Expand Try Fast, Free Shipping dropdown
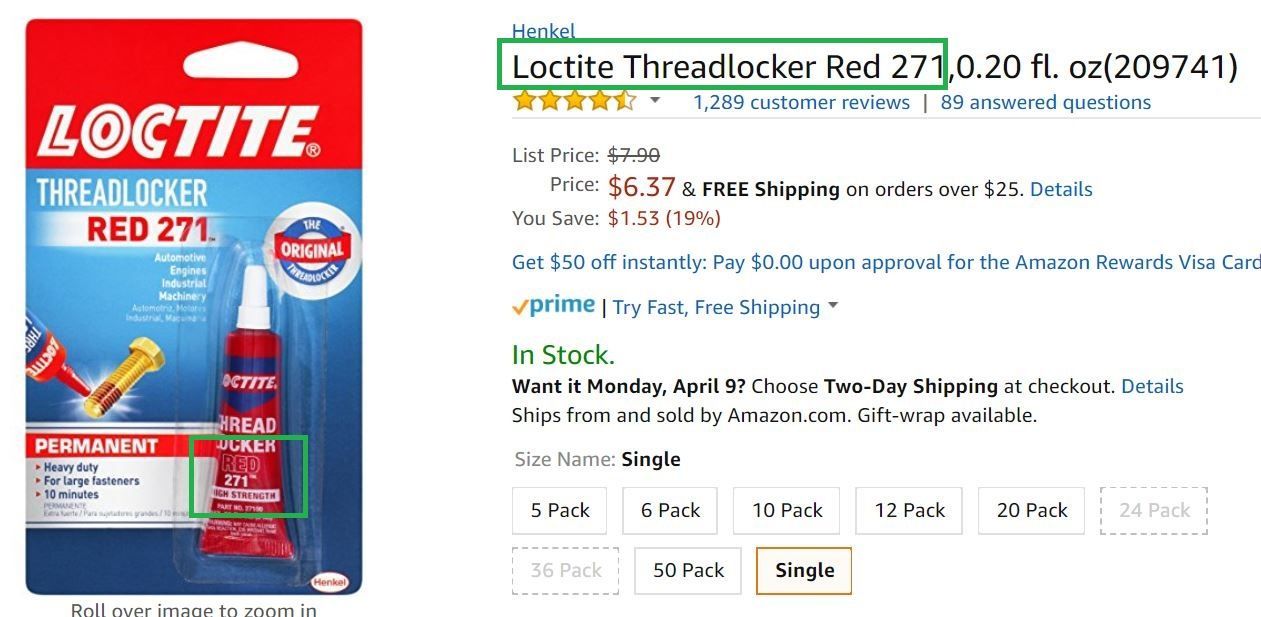This screenshot has height=617, width=1261. [832, 306]
